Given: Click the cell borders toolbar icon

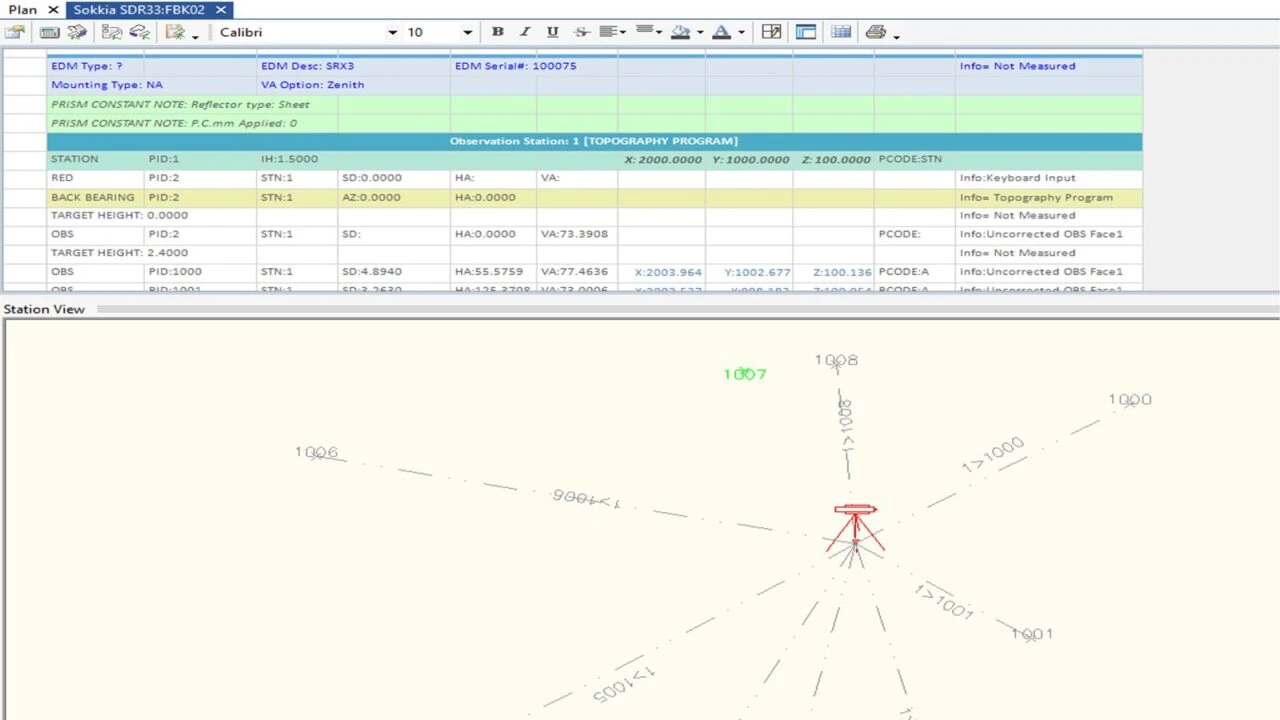Looking at the screenshot, I should [x=771, y=32].
